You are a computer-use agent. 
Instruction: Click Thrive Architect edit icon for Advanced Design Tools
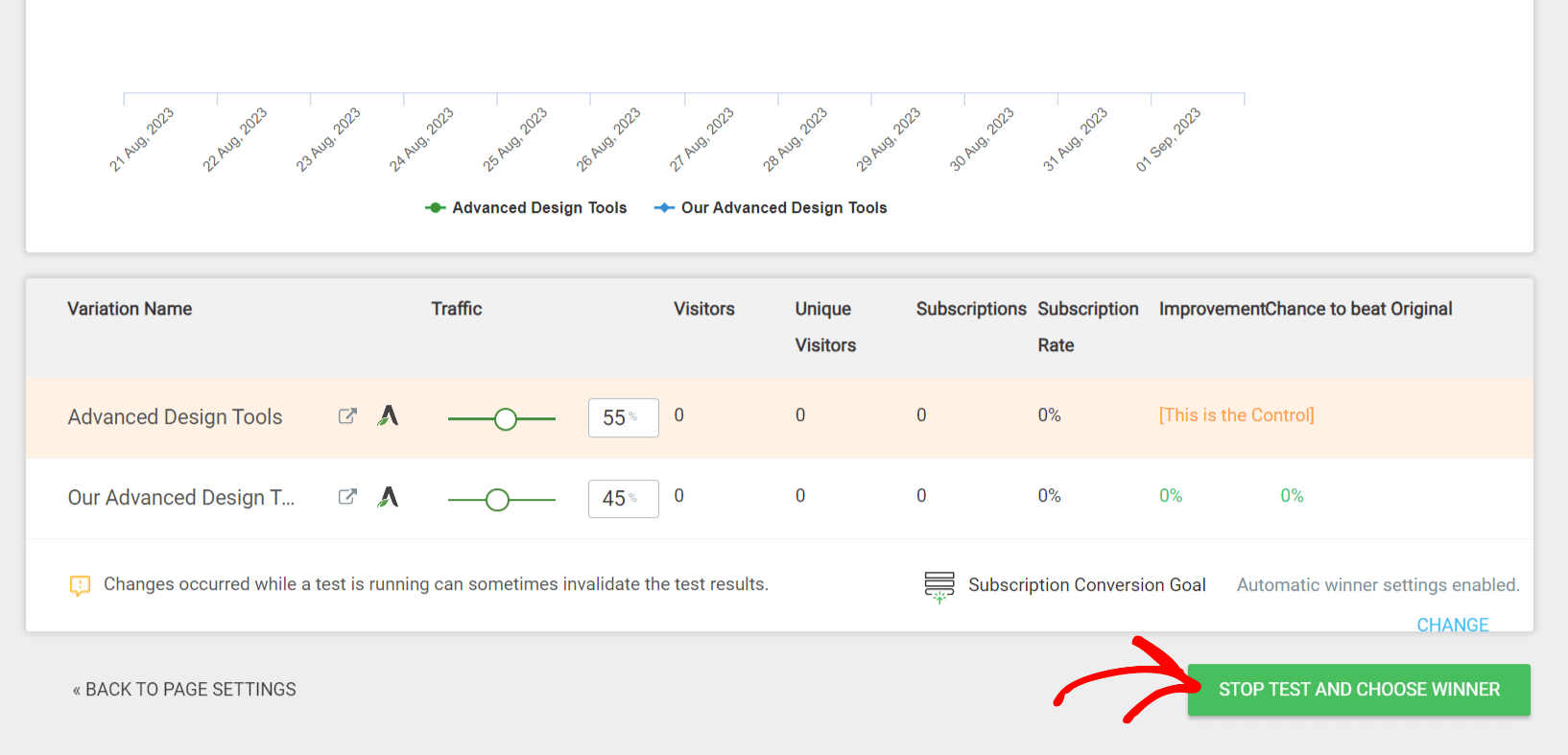tap(388, 416)
